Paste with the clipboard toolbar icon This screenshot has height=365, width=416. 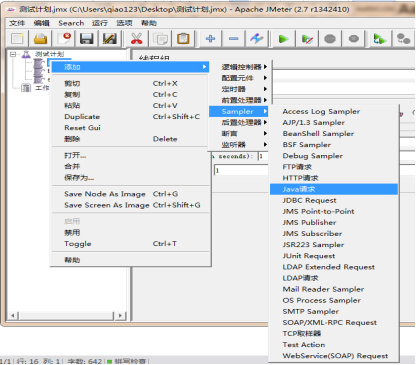click(183, 39)
